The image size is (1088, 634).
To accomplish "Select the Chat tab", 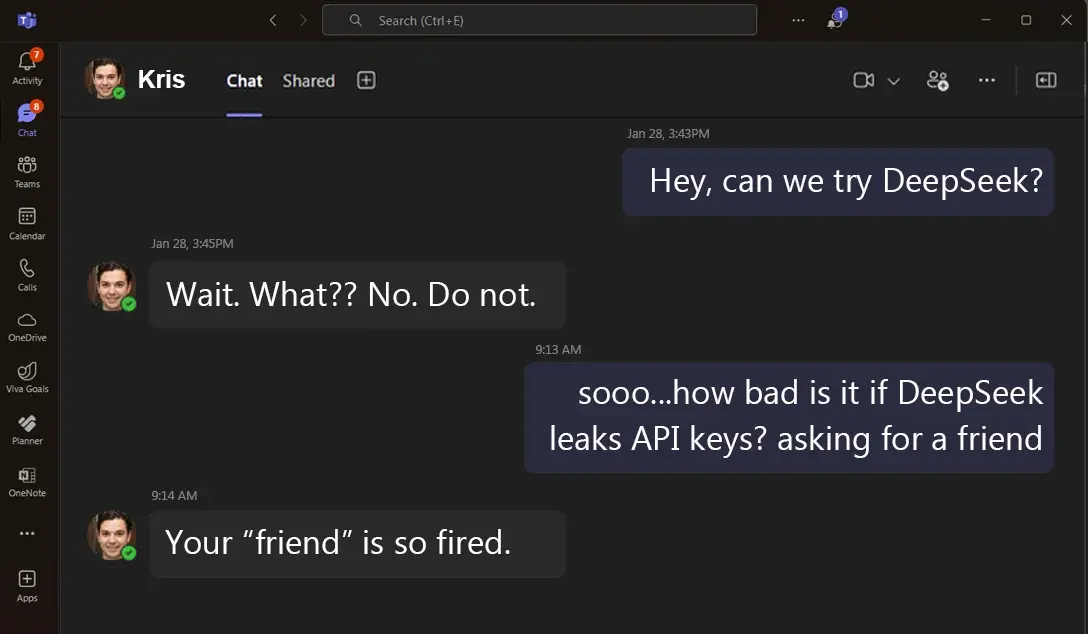I will pyautogui.click(x=244, y=81).
